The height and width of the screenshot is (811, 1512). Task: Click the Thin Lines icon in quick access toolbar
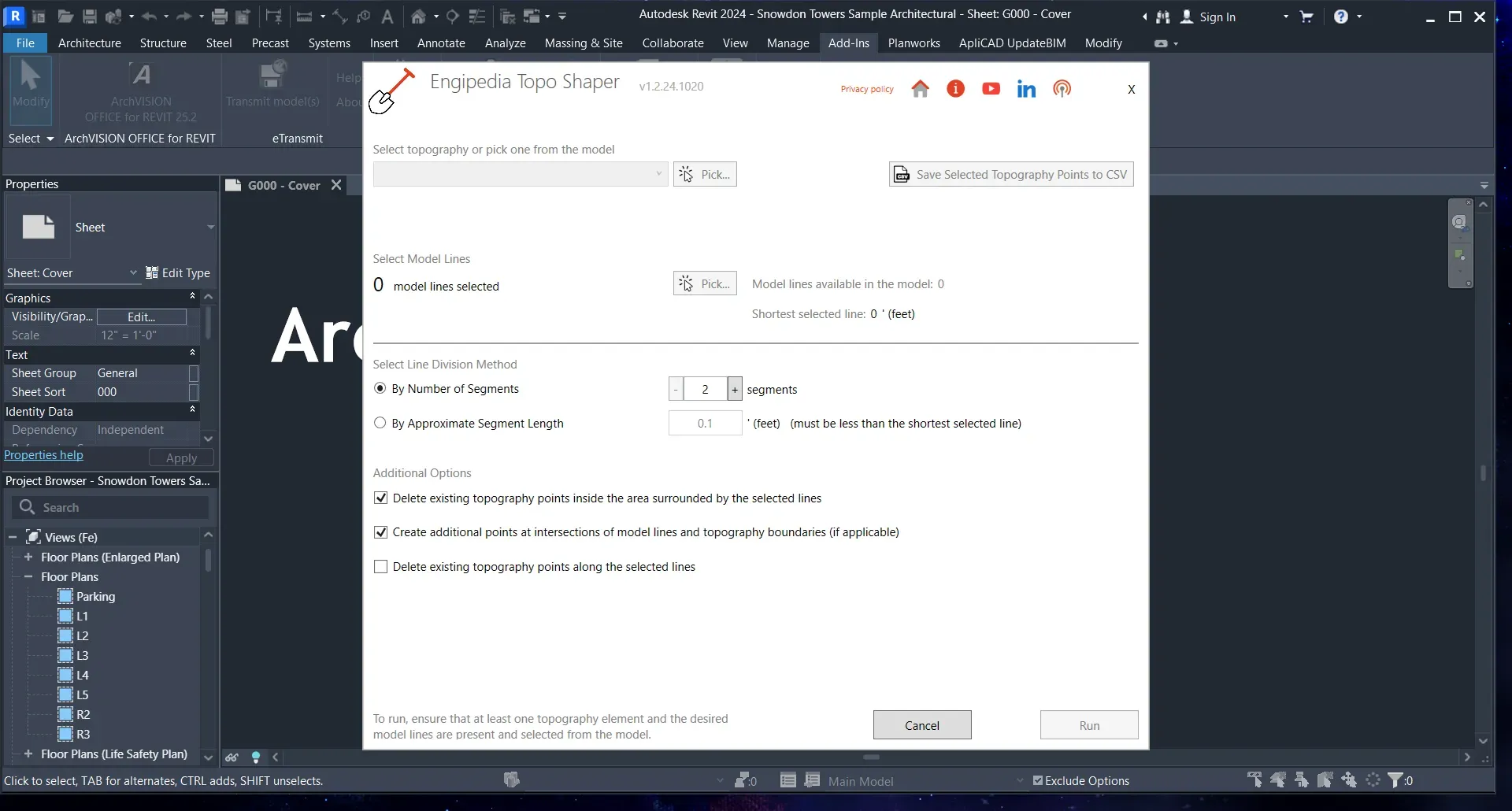coord(476,16)
